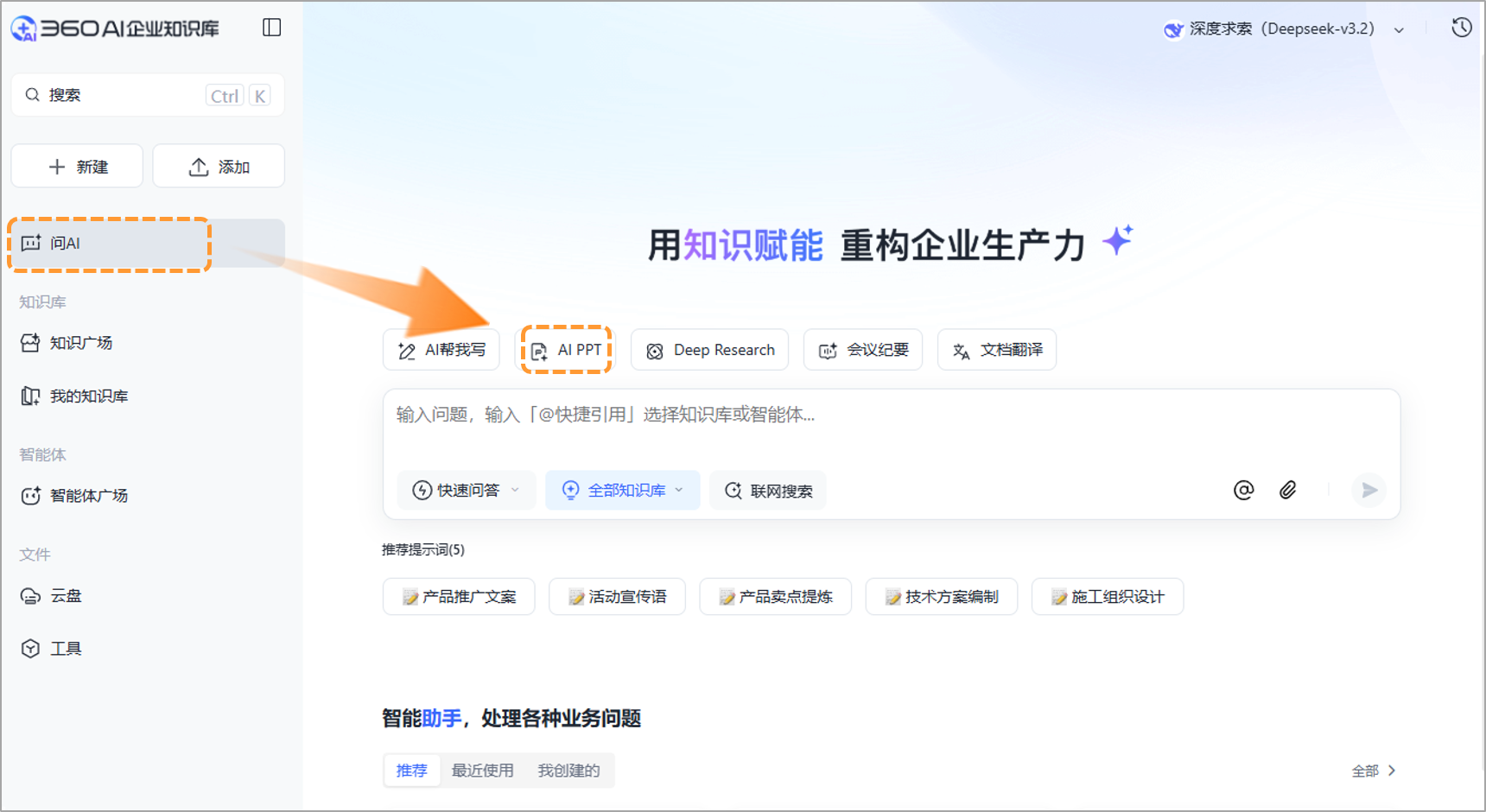Open the 全部知识库 knowledge base dropdown
The height and width of the screenshot is (812, 1486).
point(622,490)
